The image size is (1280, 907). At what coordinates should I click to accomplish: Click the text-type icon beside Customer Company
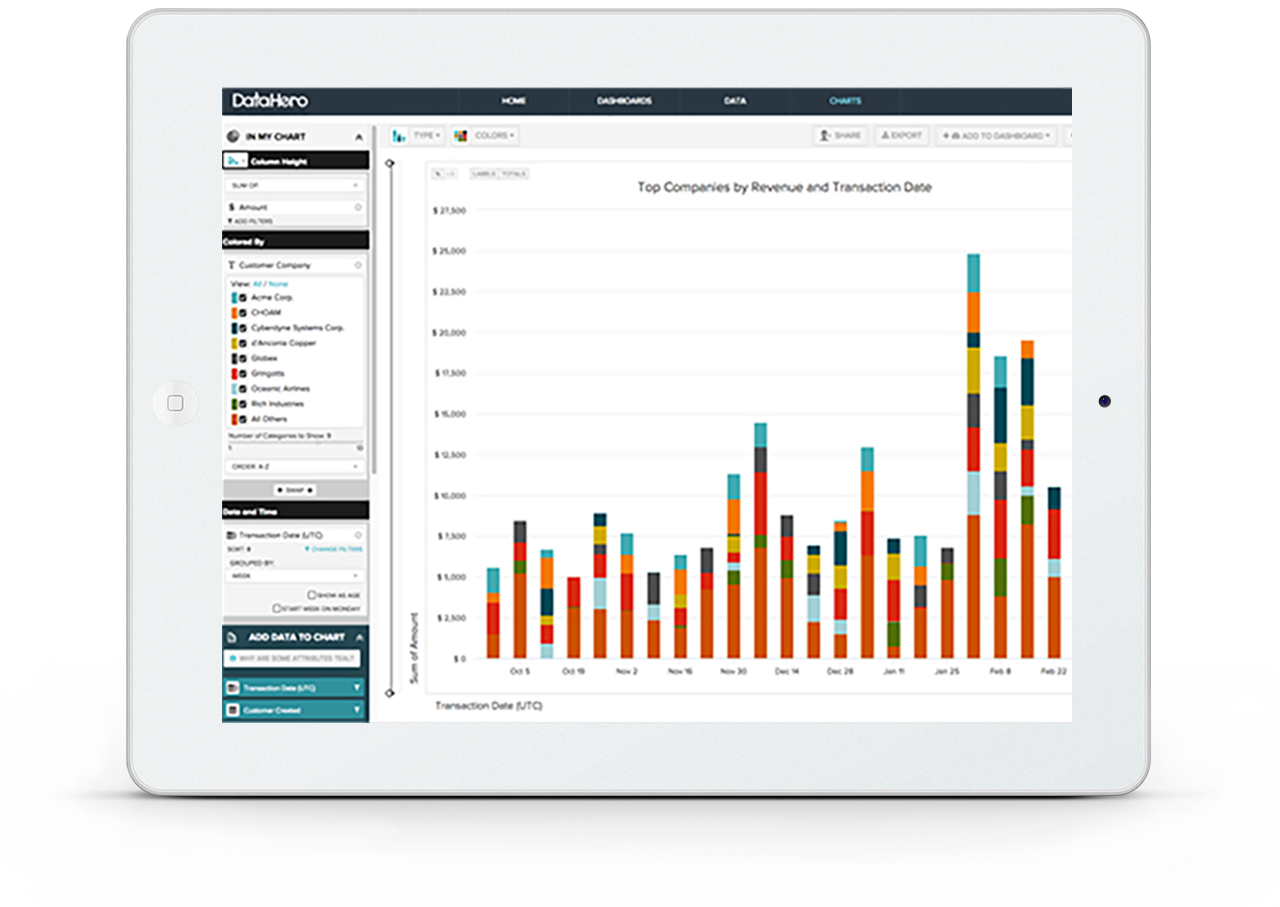click(232, 265)
